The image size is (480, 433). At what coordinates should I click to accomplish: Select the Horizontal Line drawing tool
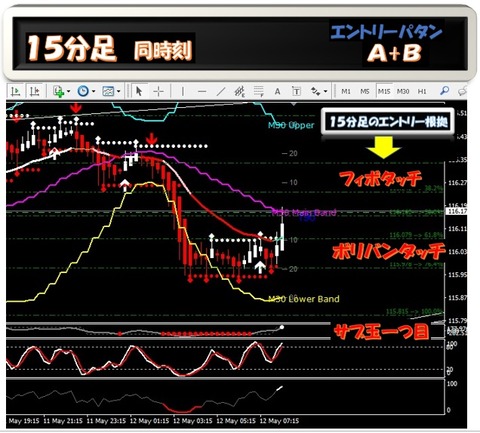click(202, 91)
